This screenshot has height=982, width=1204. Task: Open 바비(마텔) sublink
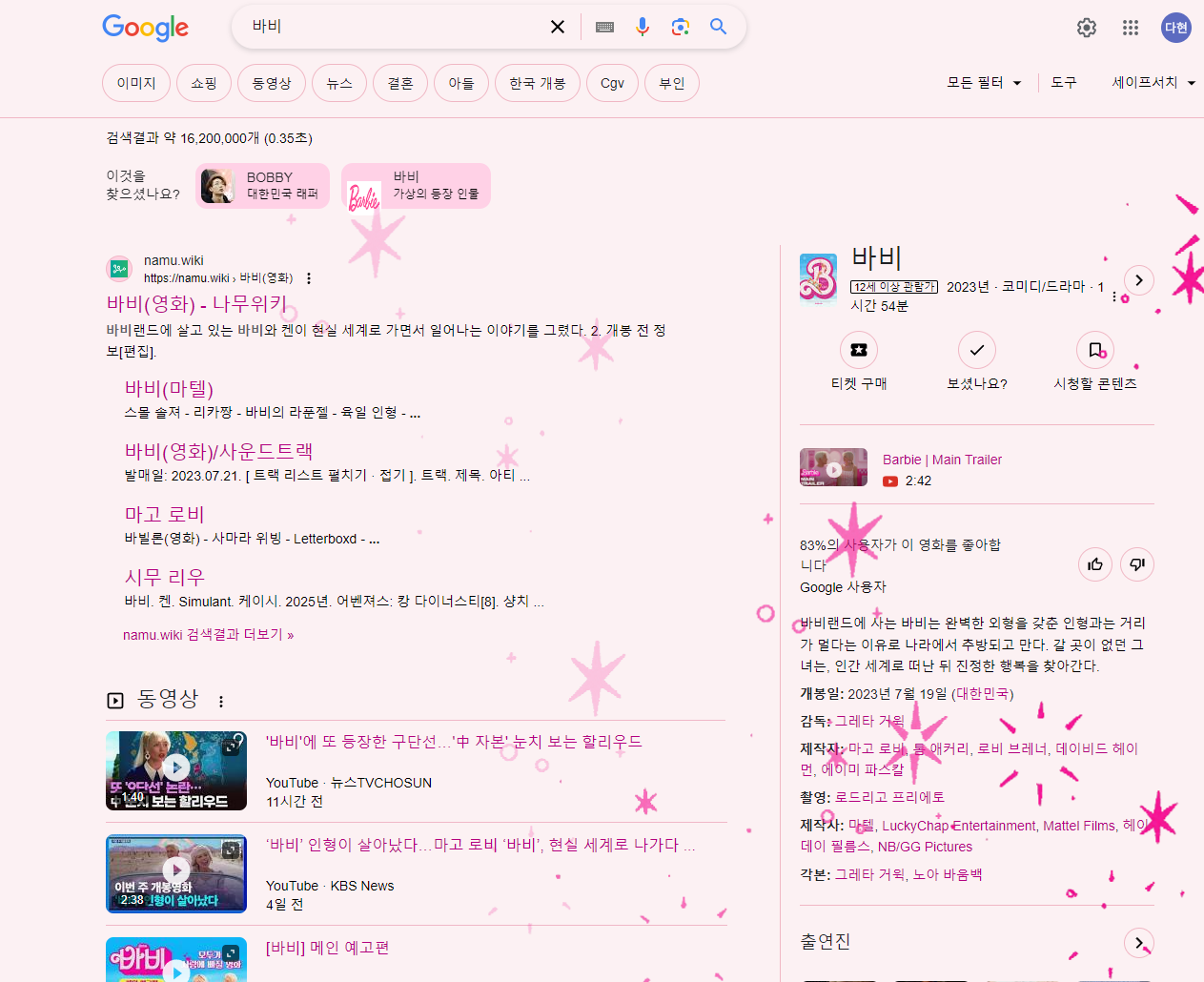click(x=169, y=389)
